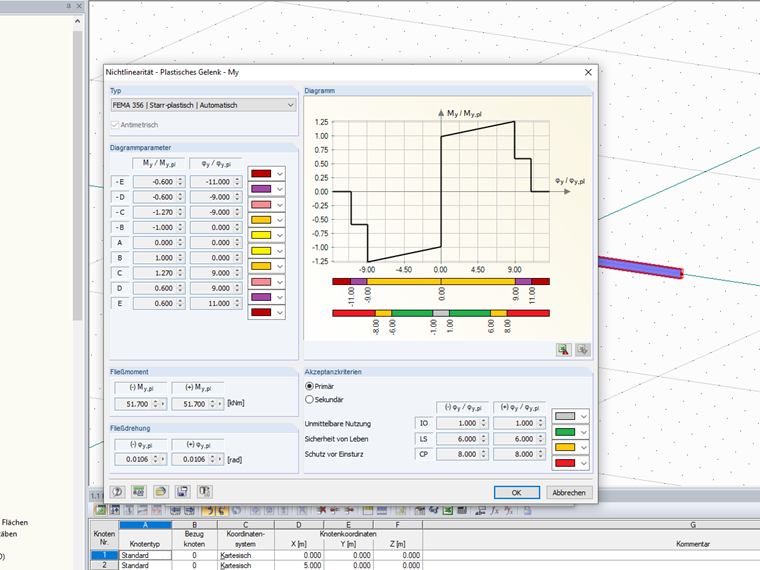Adjust stepper of the -C moment value -1.270
The height and width of the screenshot is (570, 760).
pyautogui.click(x=180, y=212)
